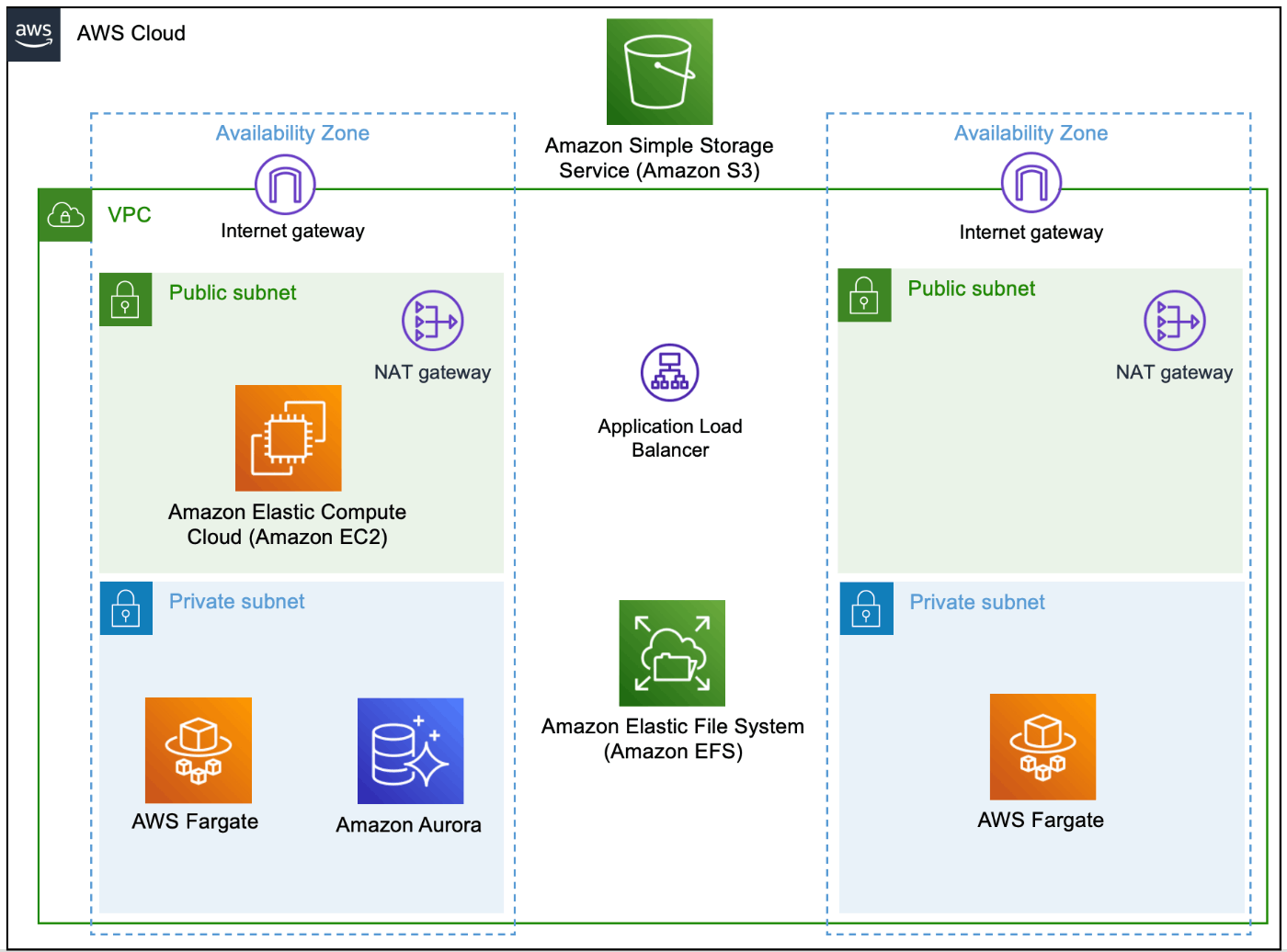Select the right NAT gateway icon
The width and height of the screenshot is (1287, 952).
coord(1174,322)
